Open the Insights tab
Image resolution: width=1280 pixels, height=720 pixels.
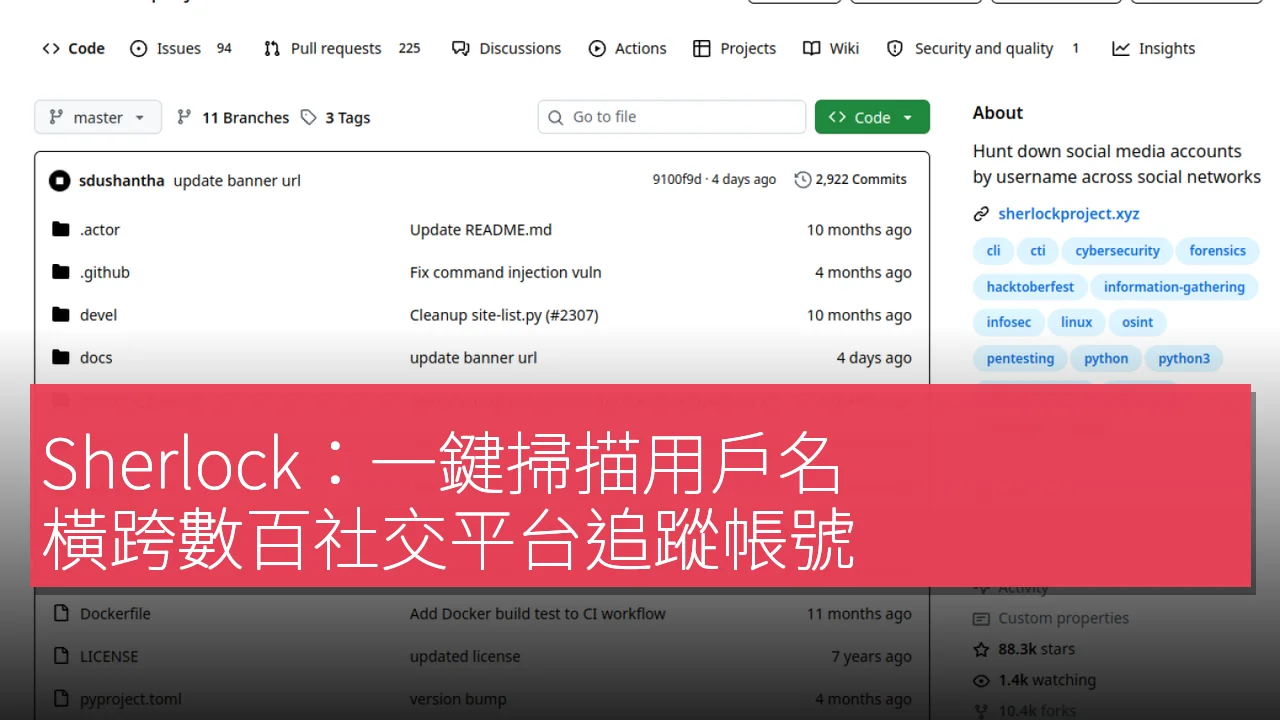(1154, 48)
